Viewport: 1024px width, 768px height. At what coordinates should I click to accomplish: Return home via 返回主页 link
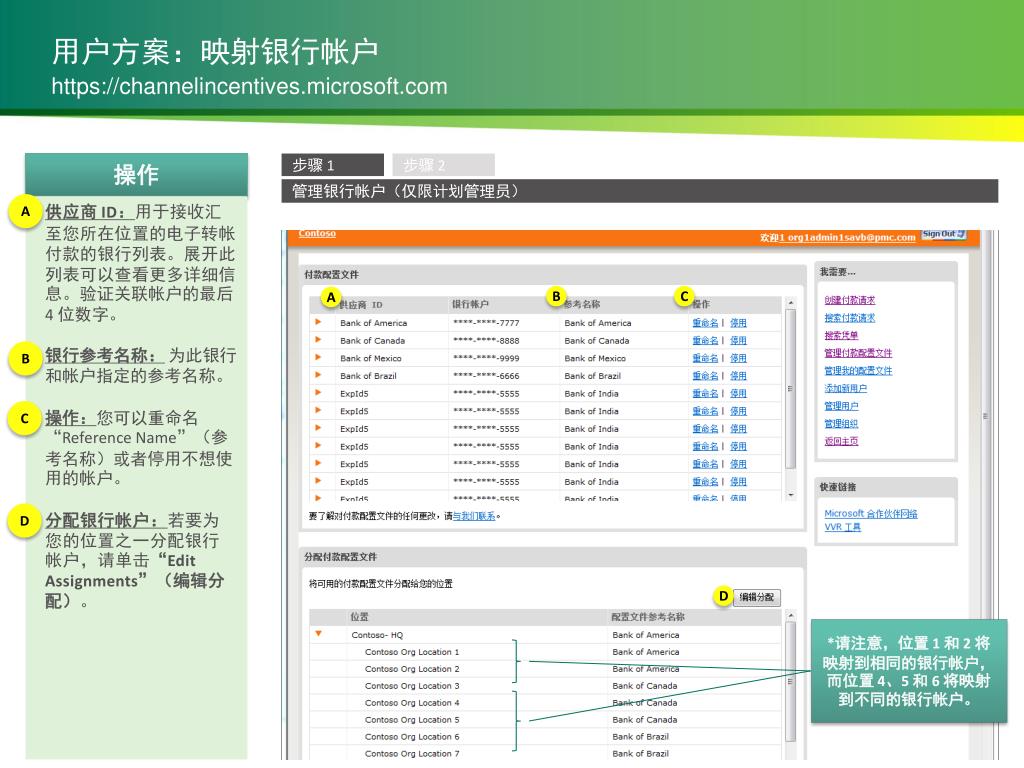point(841,441)
